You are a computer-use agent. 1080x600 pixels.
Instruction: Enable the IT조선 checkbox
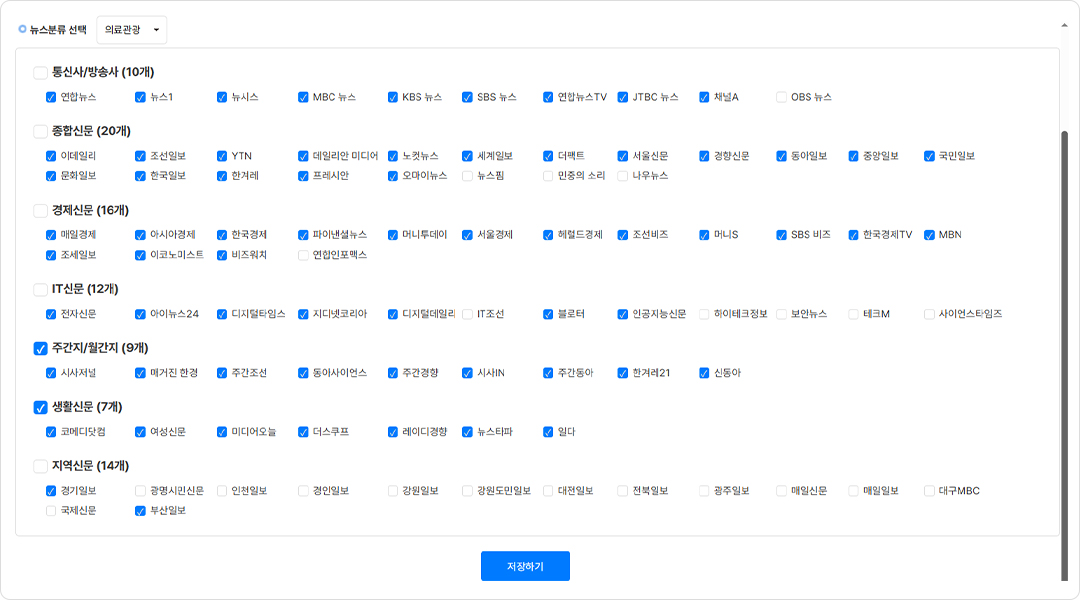click(x=467, y=314)
